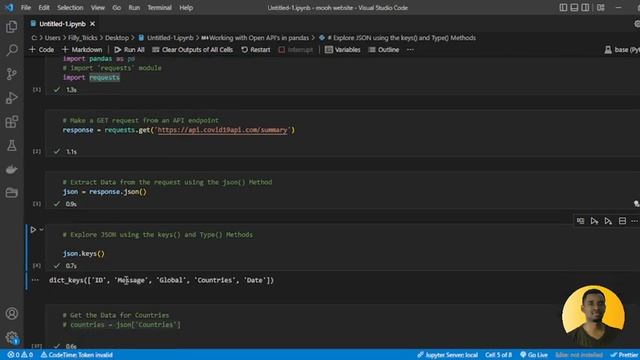The height and width of the screenshot is (360, 640).
Task: Open the Extensions view
Action: 11,122
